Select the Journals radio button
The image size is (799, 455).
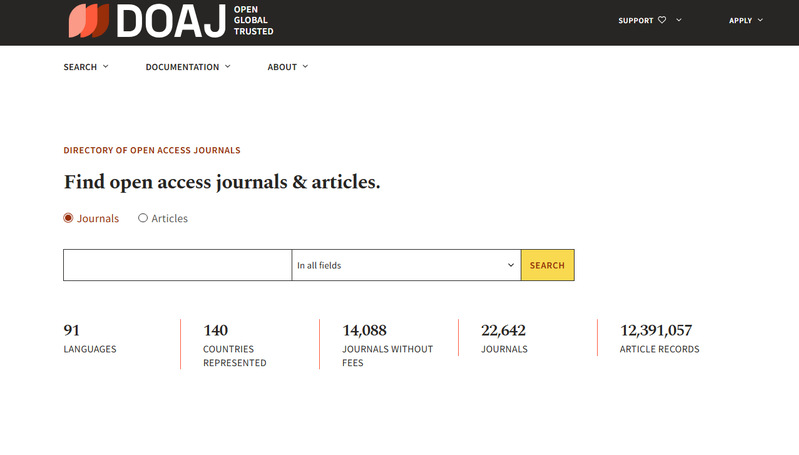[x=68, y=218]
